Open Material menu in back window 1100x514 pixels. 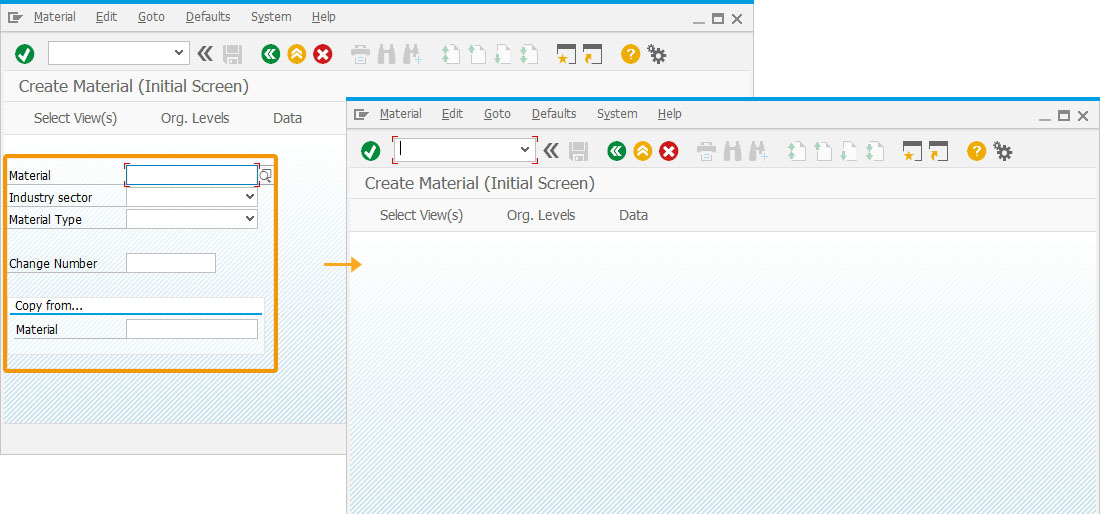point(55,17)
